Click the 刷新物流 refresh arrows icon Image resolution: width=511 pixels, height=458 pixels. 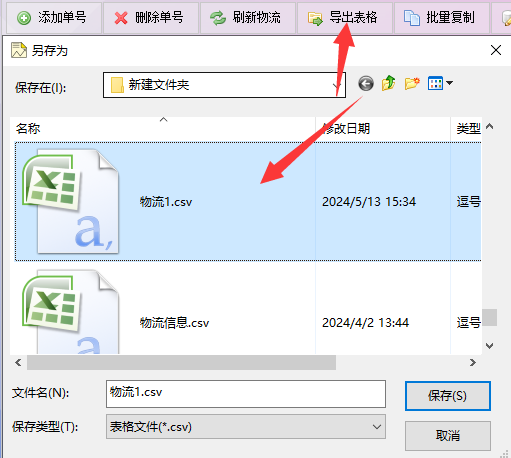pyautogui.click(x=218, y=18)
